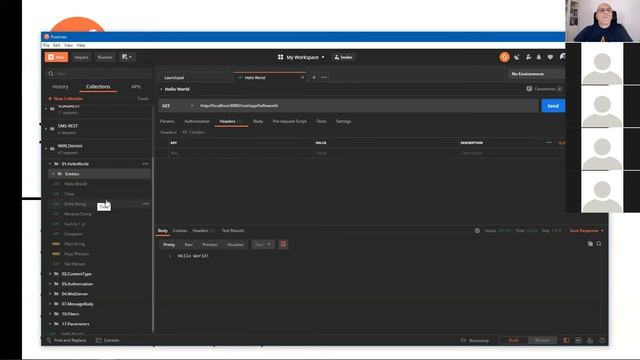This screenshot has height=360, width=640.
Task: Open Bootcamp in the status bar
Action: tap(475, 340)
